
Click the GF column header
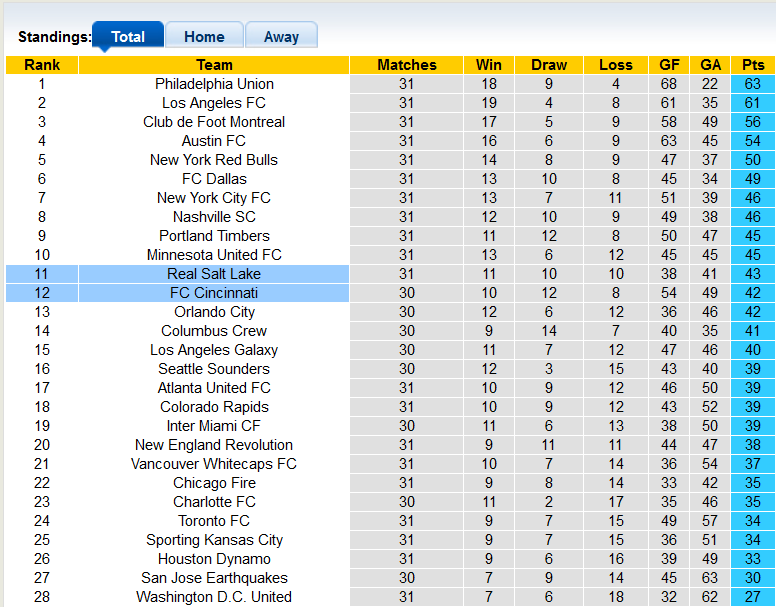(669, 65)
